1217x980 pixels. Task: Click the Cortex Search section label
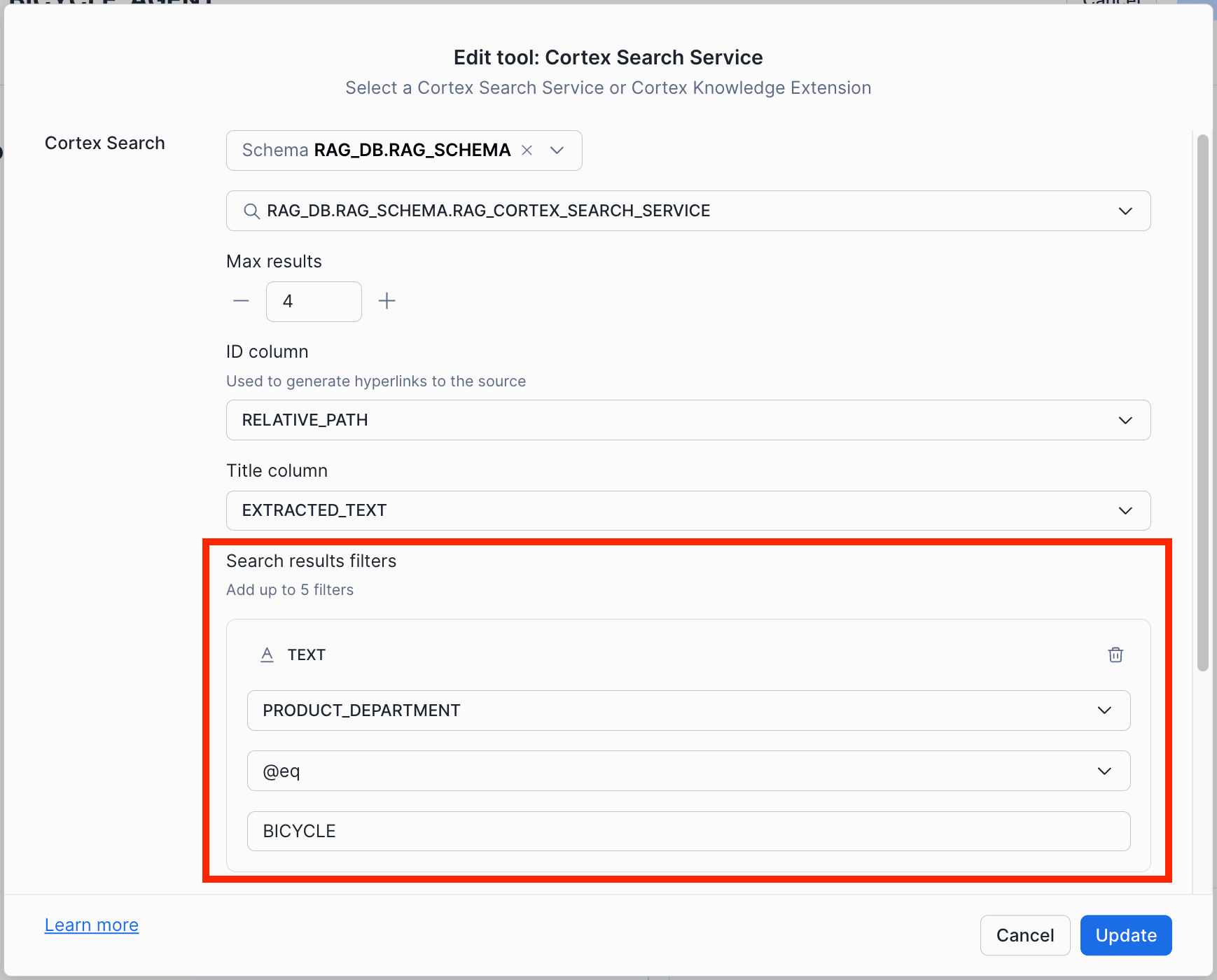click(105, 143)
